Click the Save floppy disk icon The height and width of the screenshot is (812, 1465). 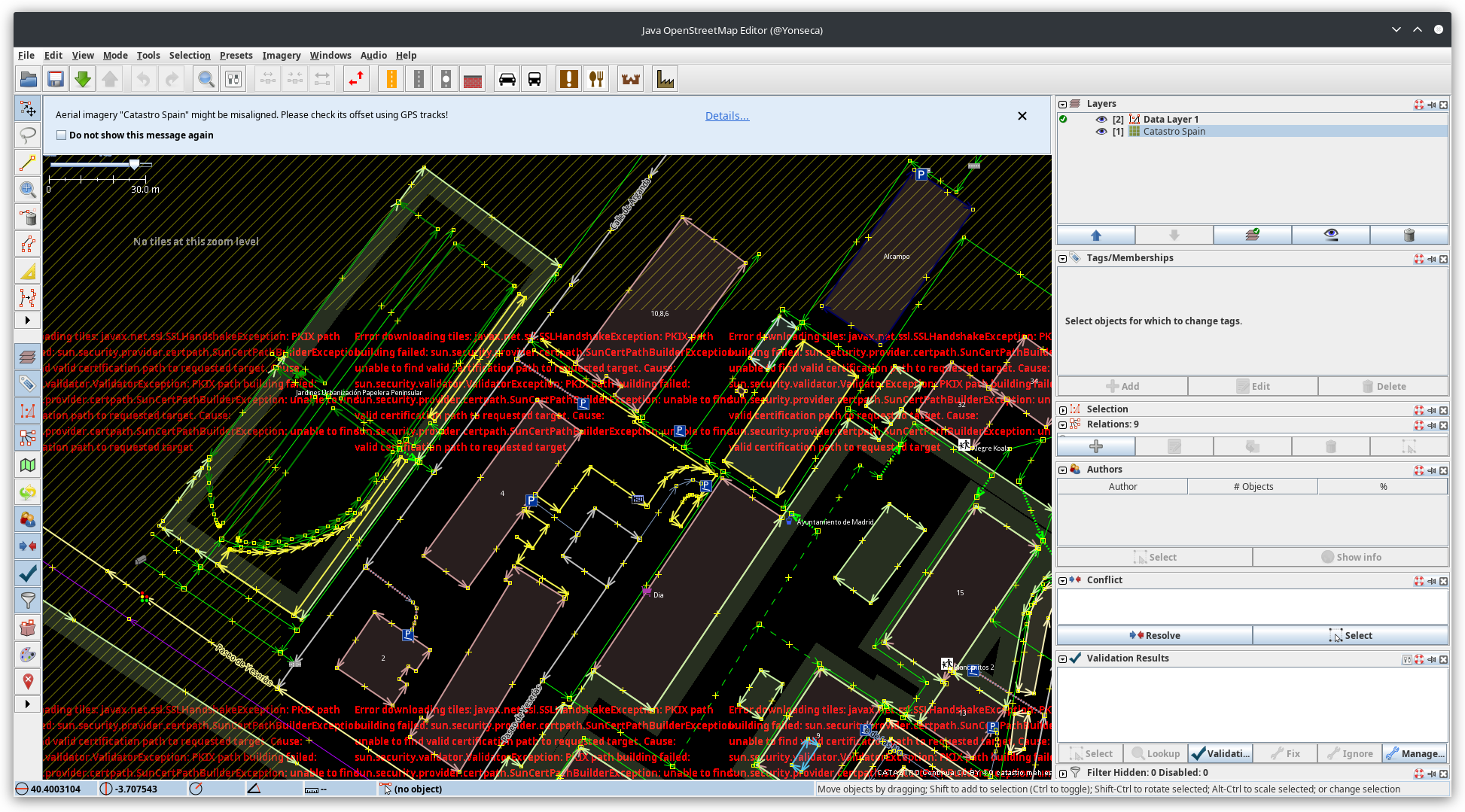[56, 79]
